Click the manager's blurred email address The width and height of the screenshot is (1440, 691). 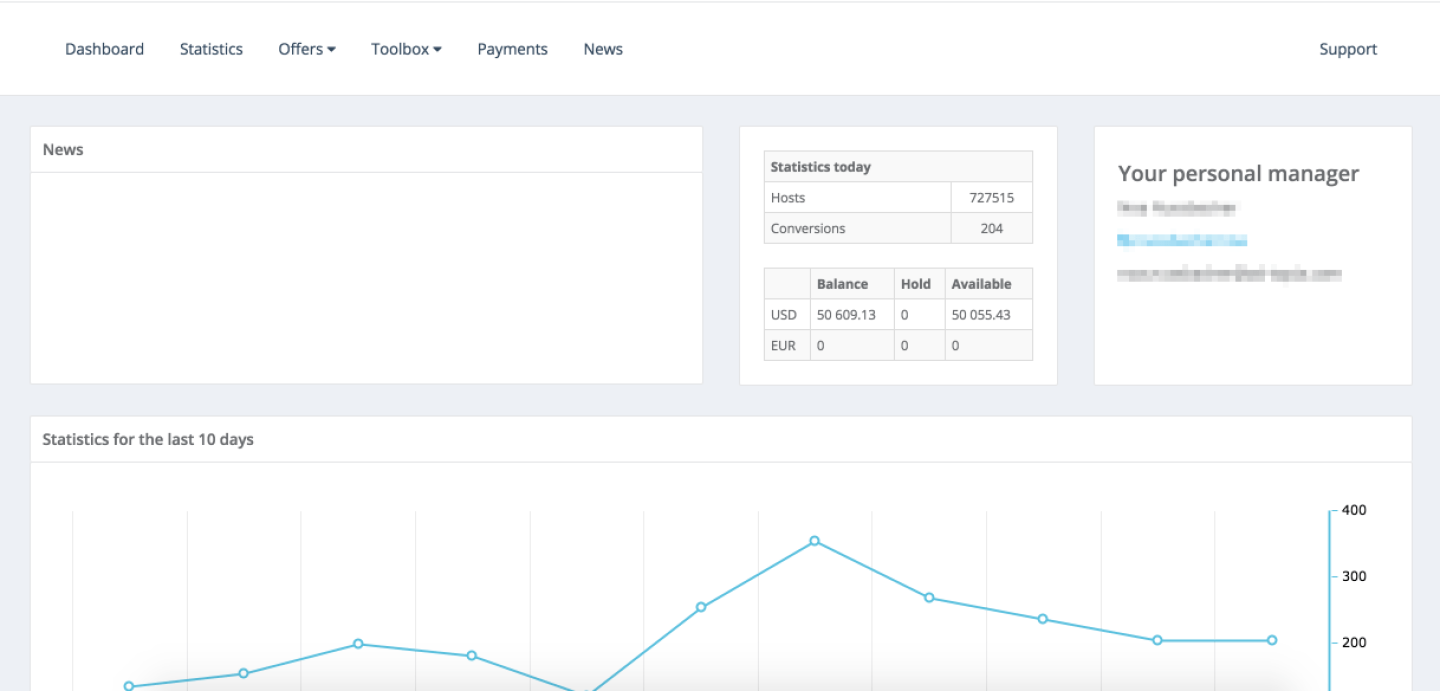tap(1229, 273)
